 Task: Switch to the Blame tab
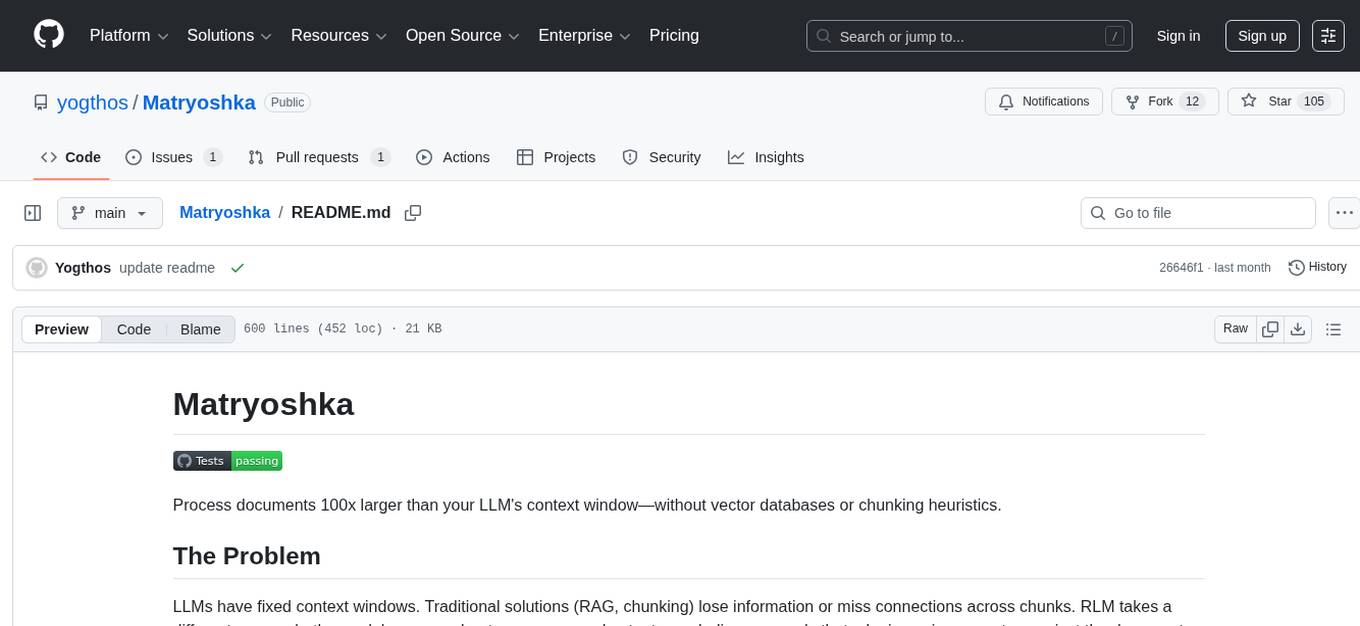200,329
